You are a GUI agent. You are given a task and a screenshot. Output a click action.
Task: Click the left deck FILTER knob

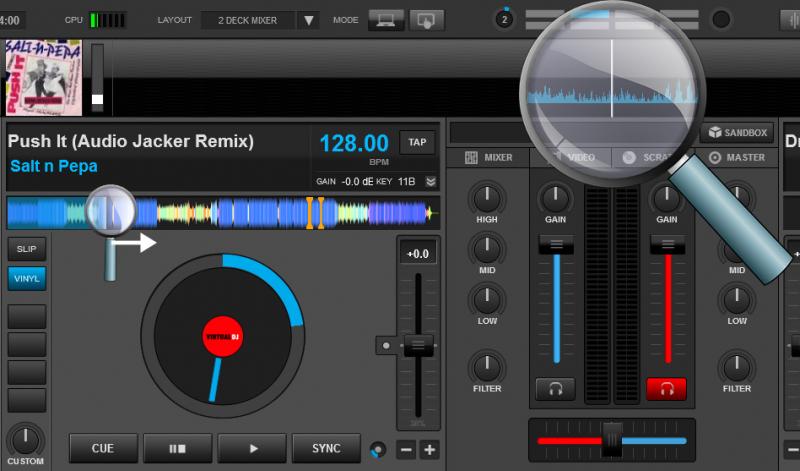pos(487,367)
